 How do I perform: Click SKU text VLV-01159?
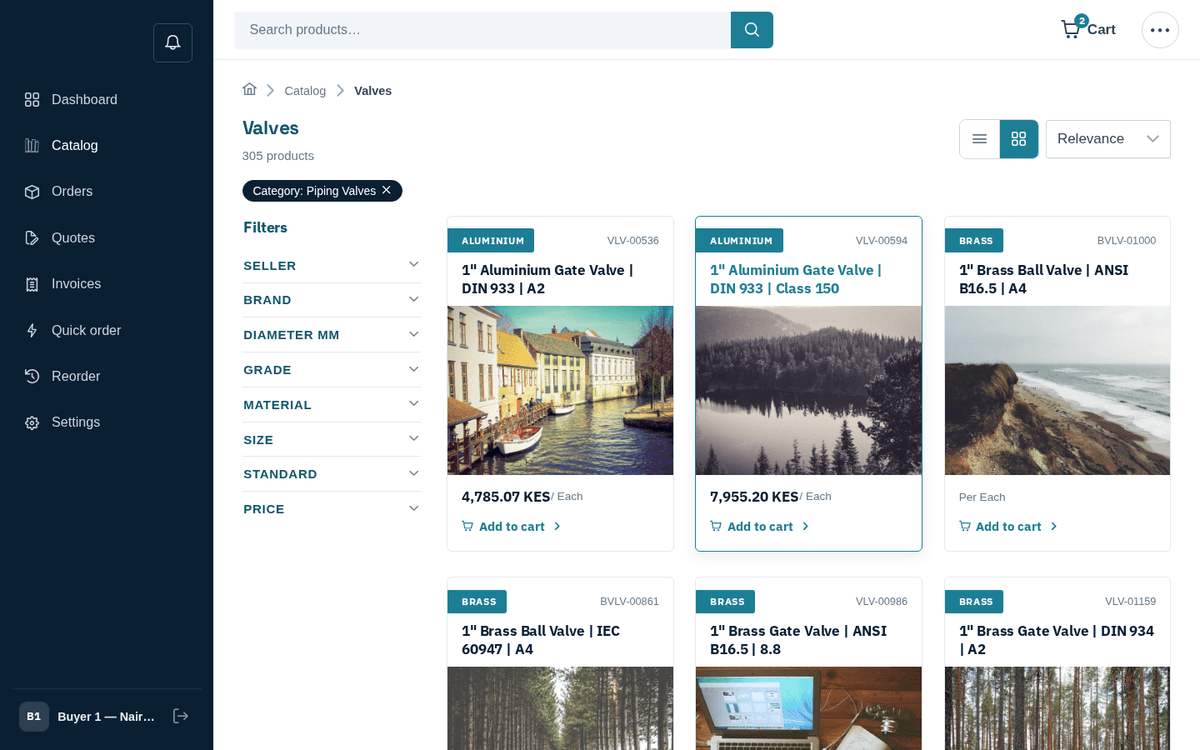click(1130, 601)
